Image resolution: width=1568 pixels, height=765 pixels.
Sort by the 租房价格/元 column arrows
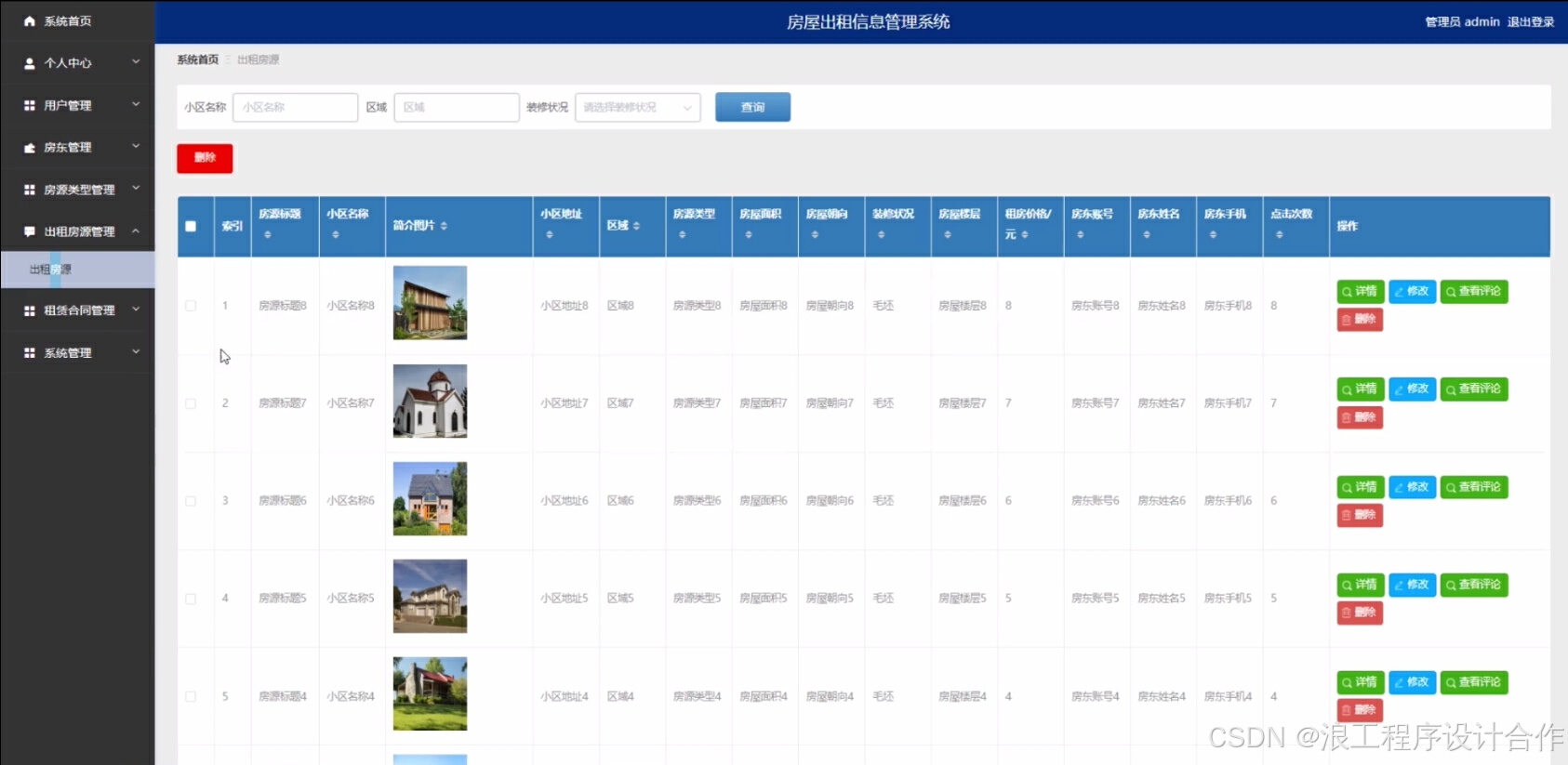click(1025, 235)
